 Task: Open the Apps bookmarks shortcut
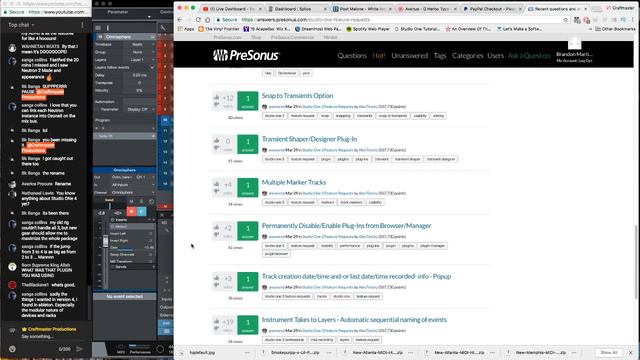pos(186,29)
